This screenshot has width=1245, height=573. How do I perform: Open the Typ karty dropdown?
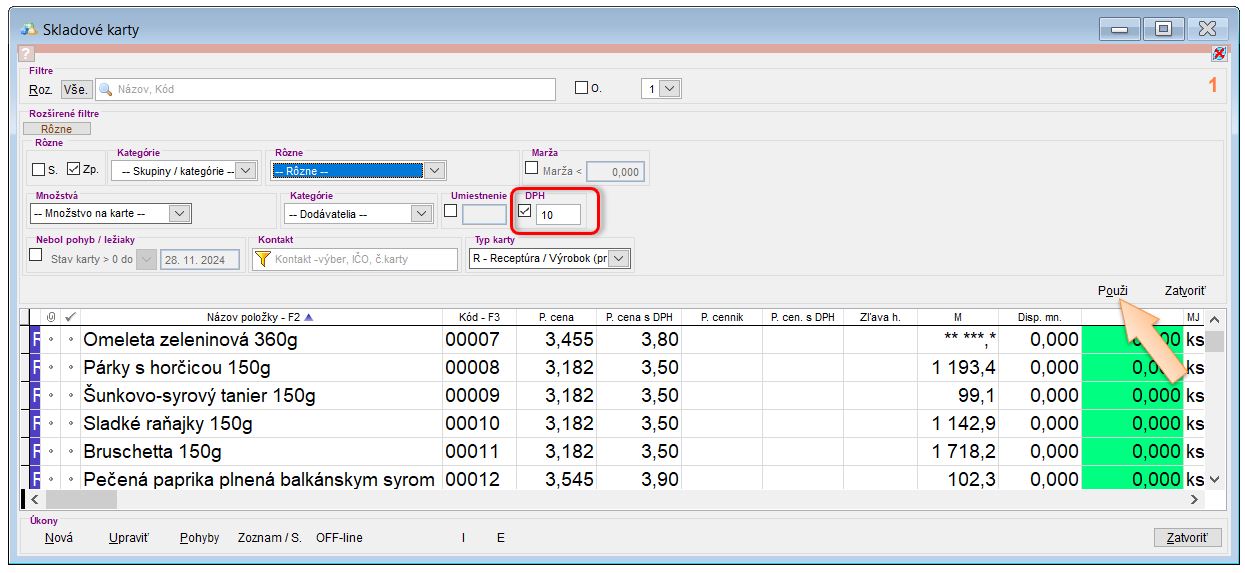[620, 259]
